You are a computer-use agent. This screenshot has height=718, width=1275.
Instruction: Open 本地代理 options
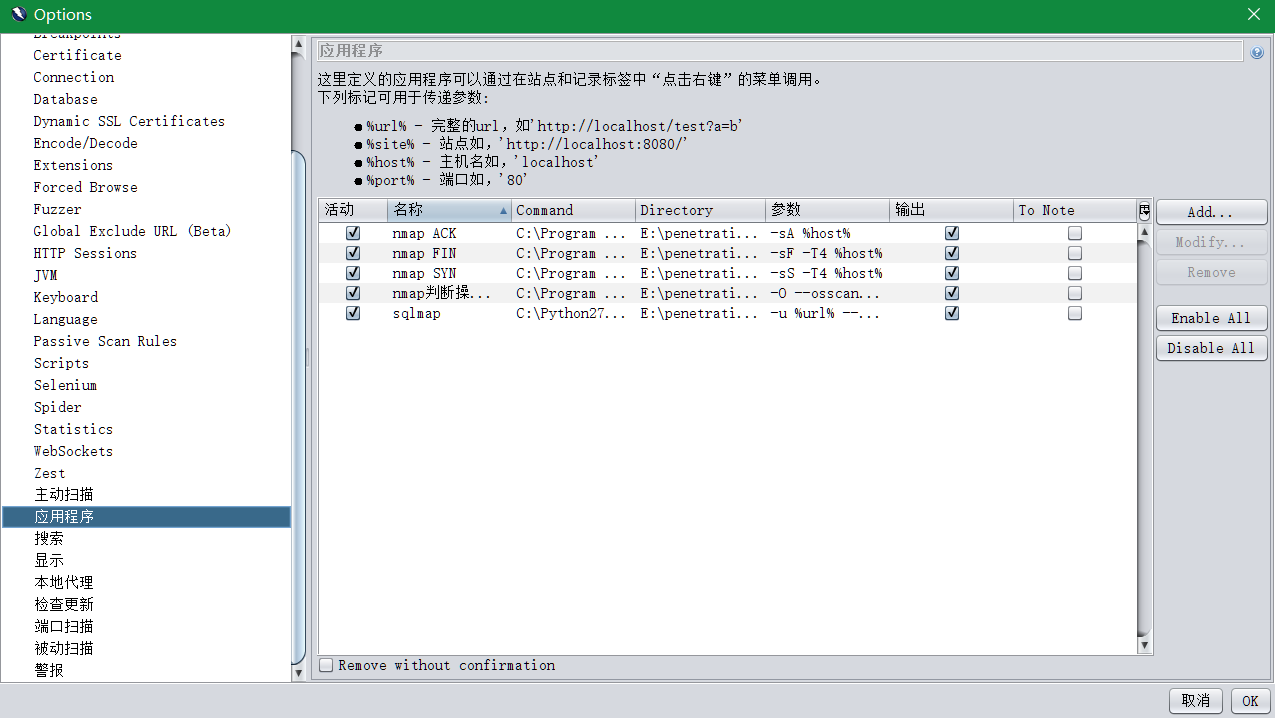[x=64, y=582]
